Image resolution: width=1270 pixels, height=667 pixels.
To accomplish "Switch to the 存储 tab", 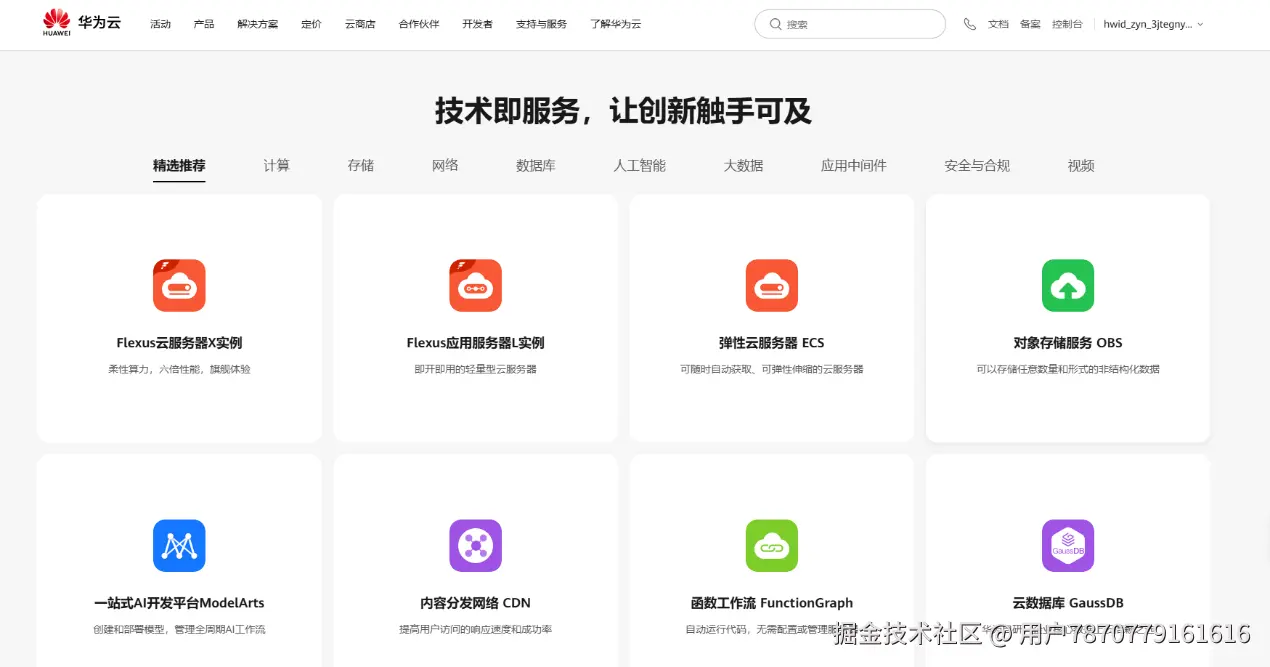I will (x=361, y=166).
